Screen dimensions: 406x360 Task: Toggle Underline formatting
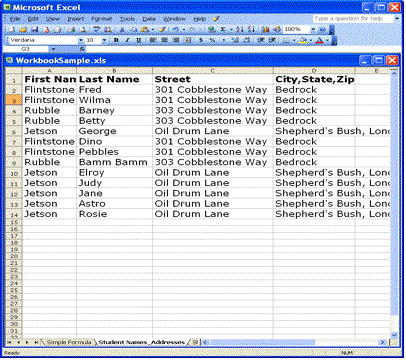(x=138, y=40)
